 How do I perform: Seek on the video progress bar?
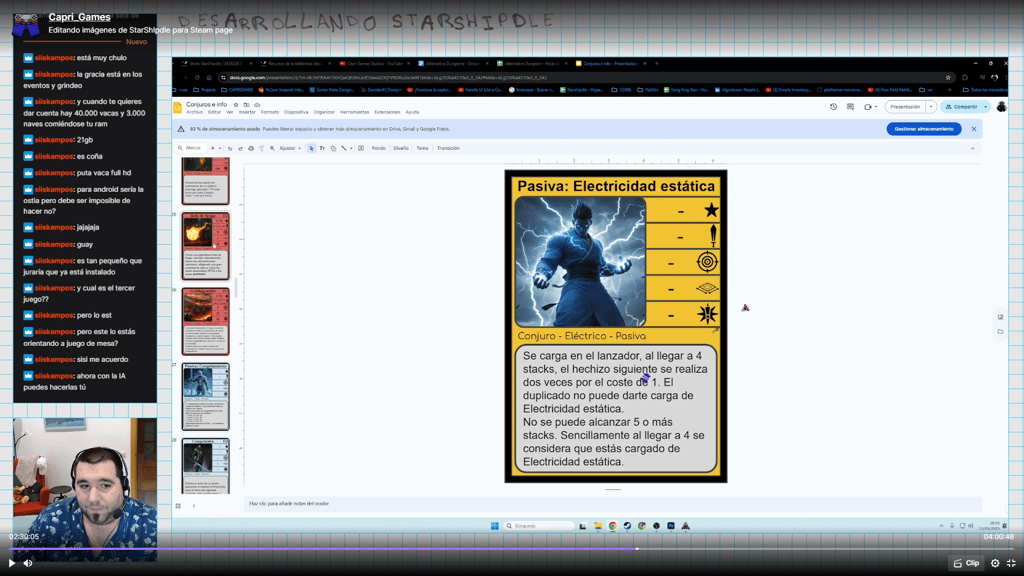click(512, 549)
